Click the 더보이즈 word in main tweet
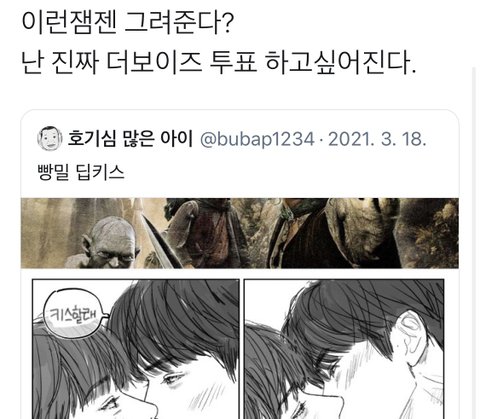Viewport: 480px width, 419px height. (x=154, y=62)
